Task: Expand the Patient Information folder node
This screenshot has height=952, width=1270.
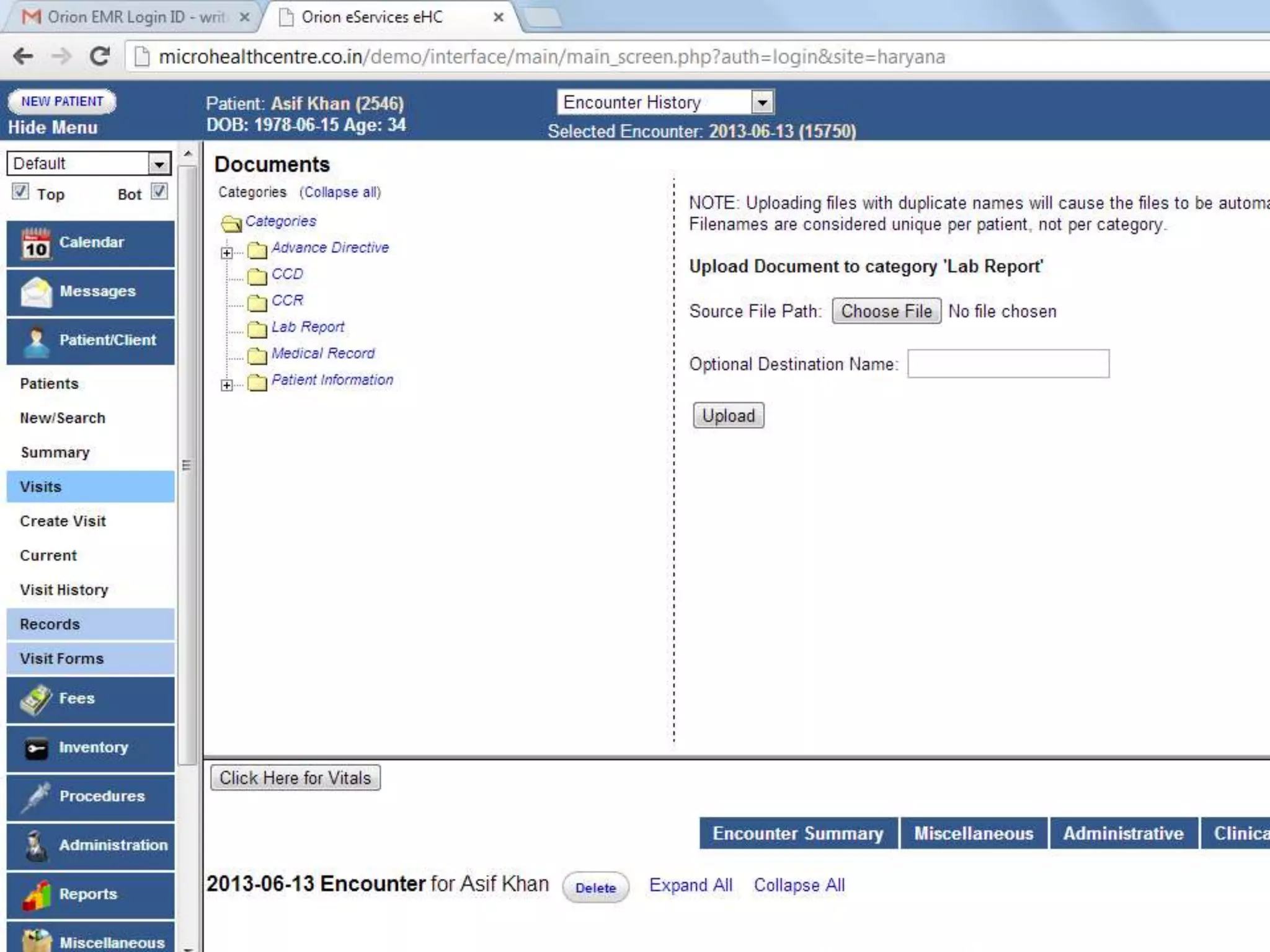Action: click(x=227, y=385)
